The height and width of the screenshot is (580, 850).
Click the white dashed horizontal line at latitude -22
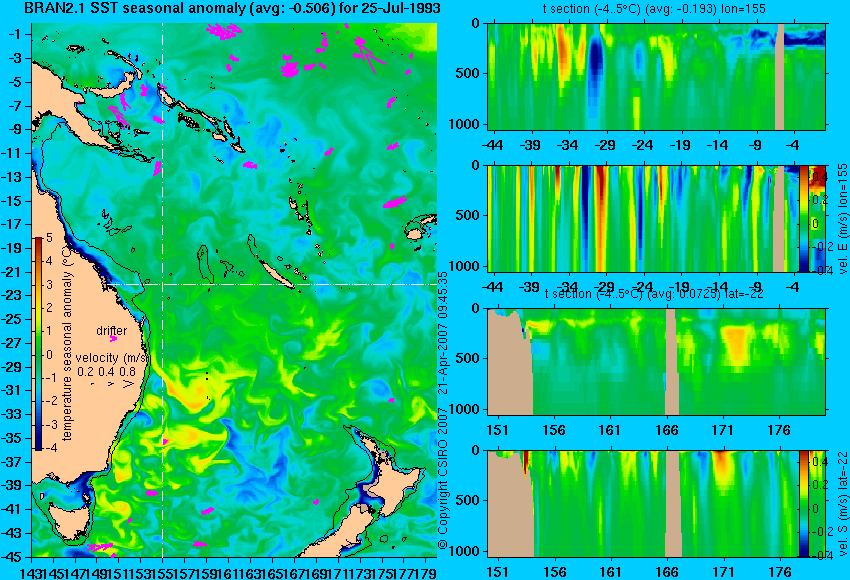coord(271,284)
